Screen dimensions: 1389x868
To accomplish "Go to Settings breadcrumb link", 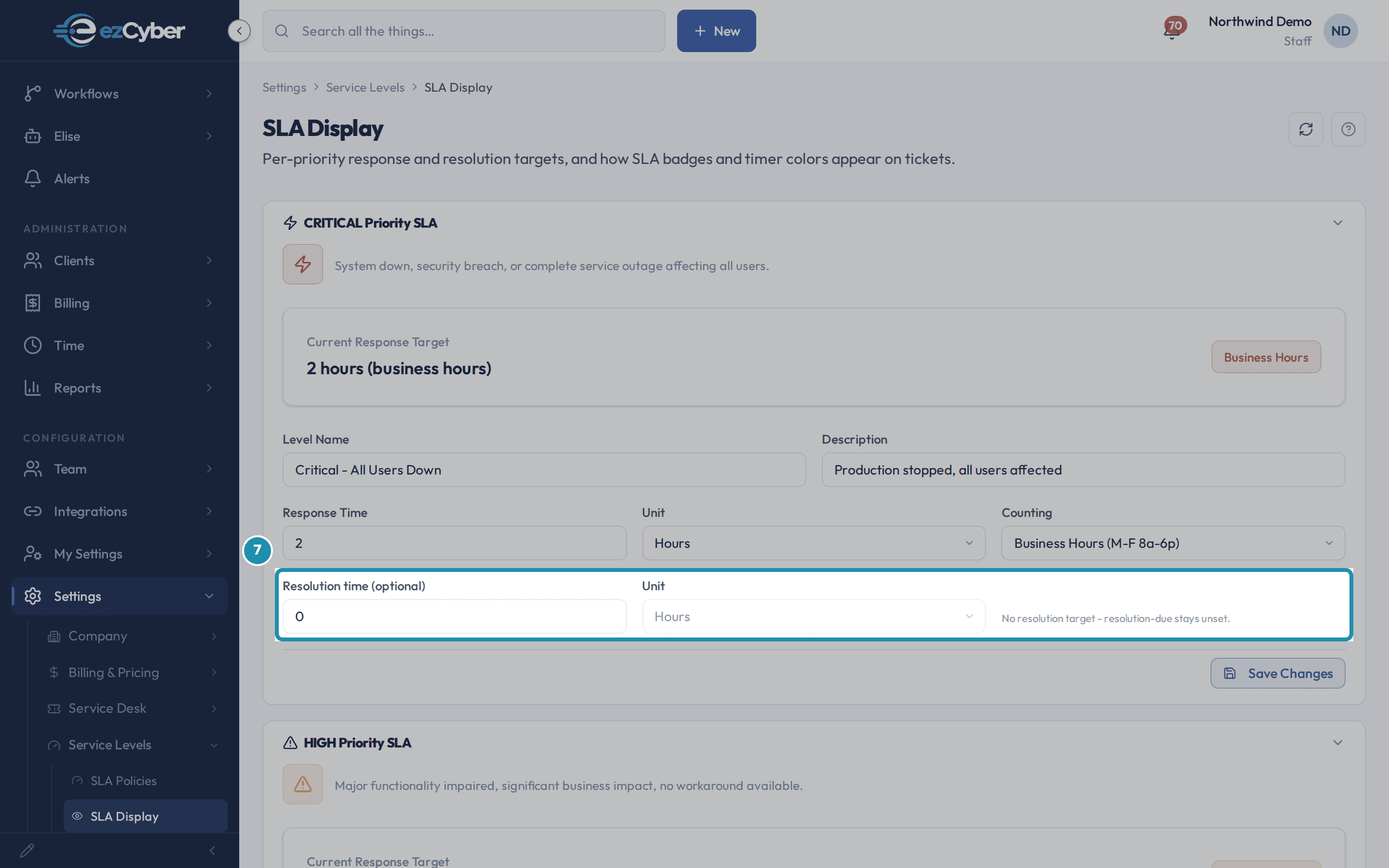I will 284,87.
